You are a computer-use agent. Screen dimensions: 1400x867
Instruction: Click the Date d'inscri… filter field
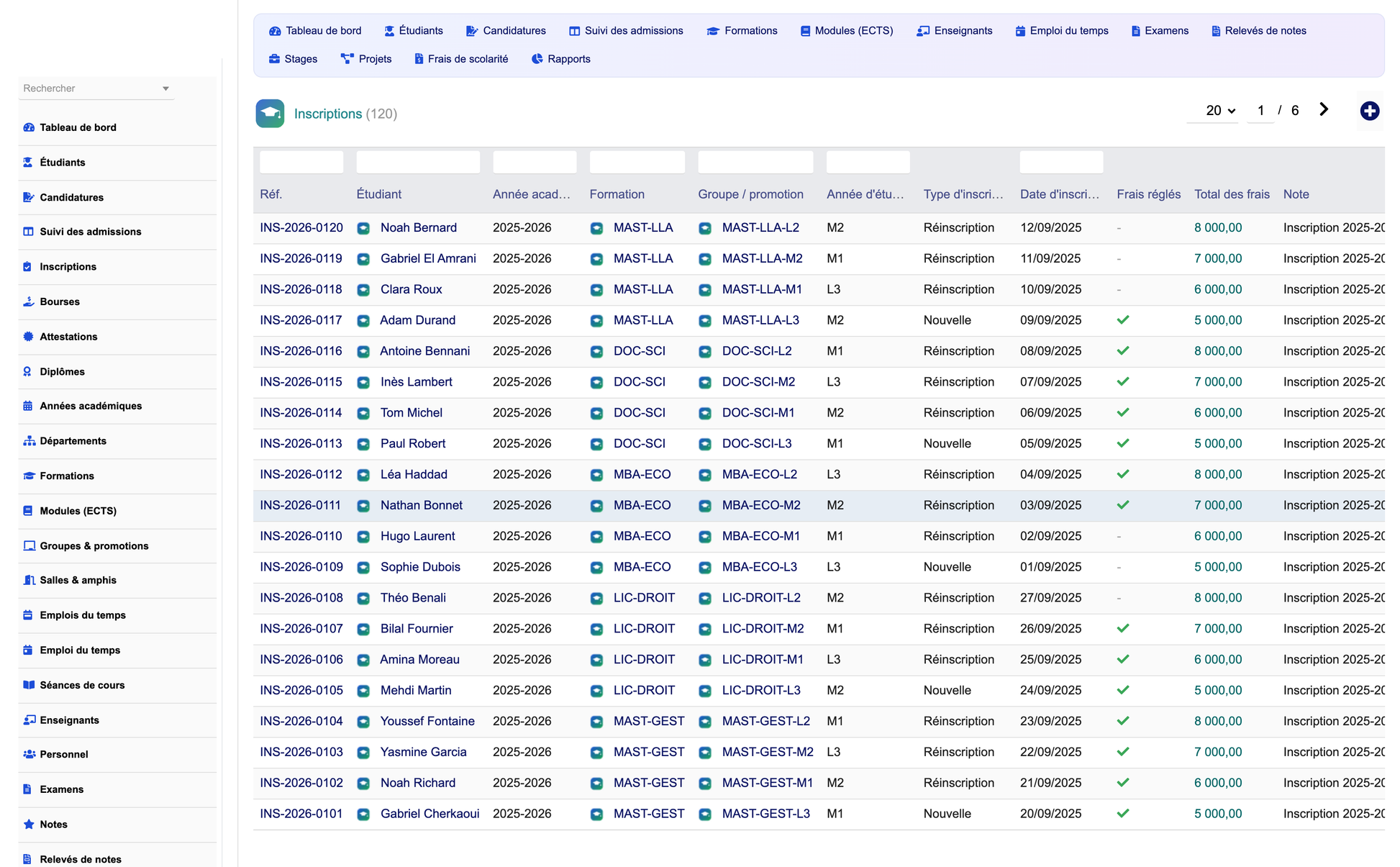coord(1061,162)
